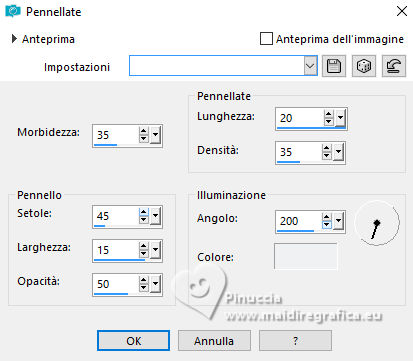Enable the Anteprima dell'immagine checkbox
413x361 pixels.
(266, 39)
